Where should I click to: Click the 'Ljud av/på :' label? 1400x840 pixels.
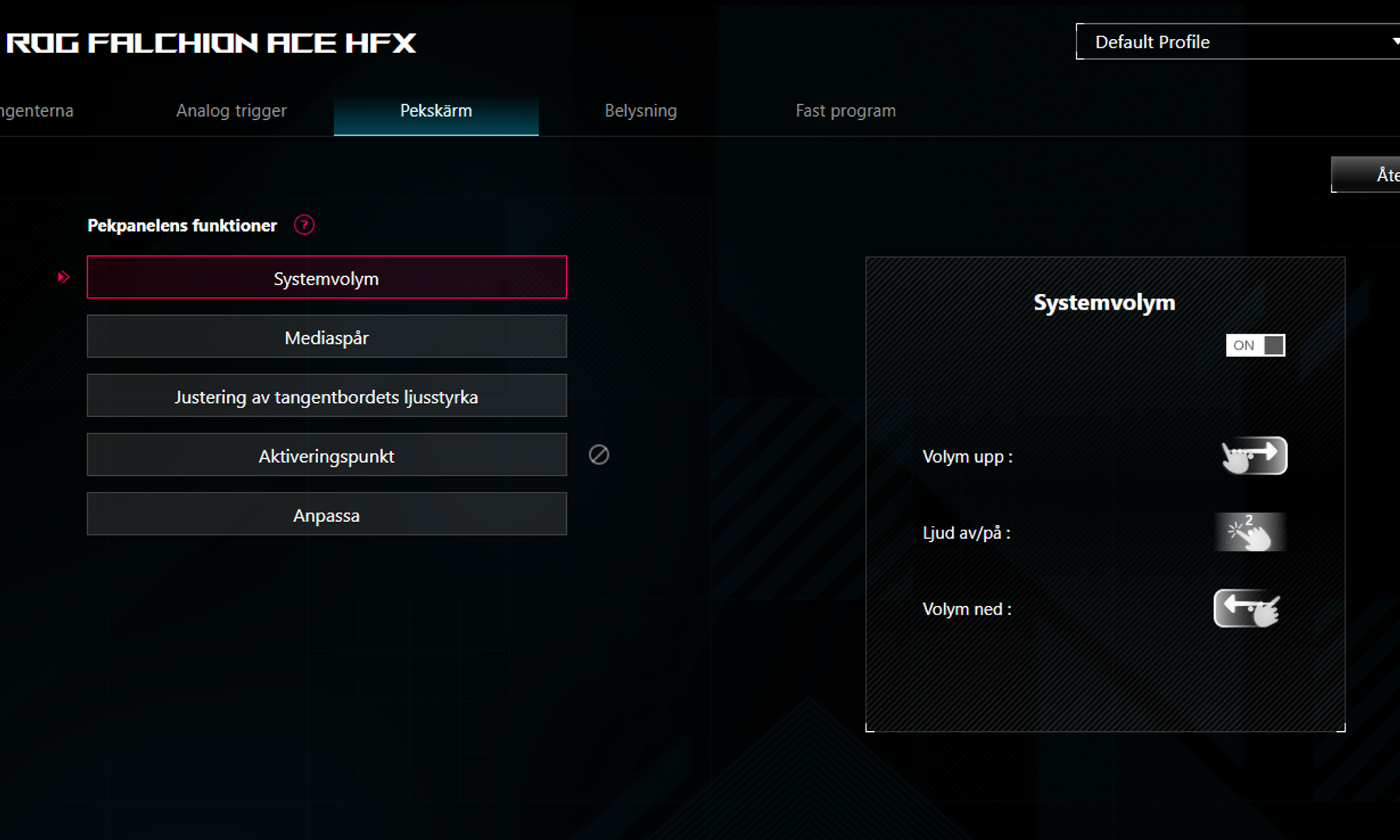pyautogui.click(x=966, y=533)
